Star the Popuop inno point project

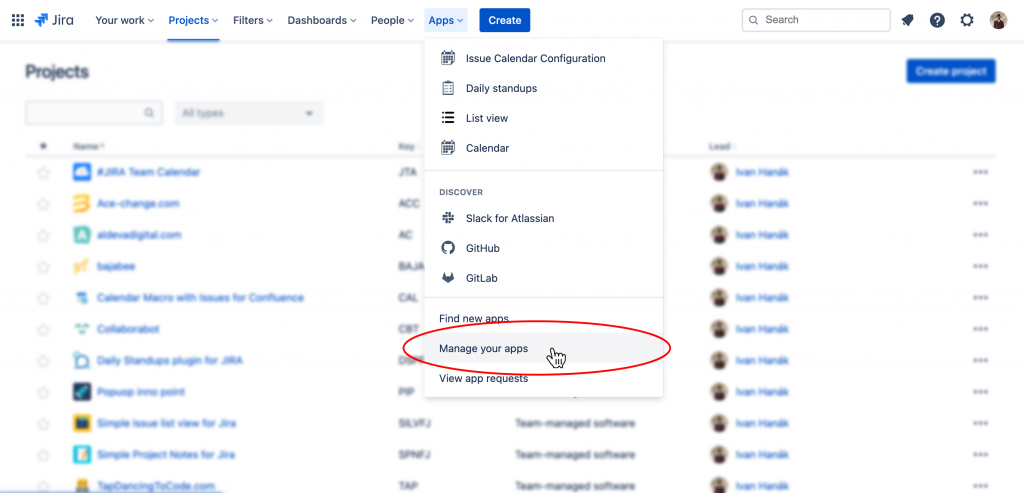[43, 392]
